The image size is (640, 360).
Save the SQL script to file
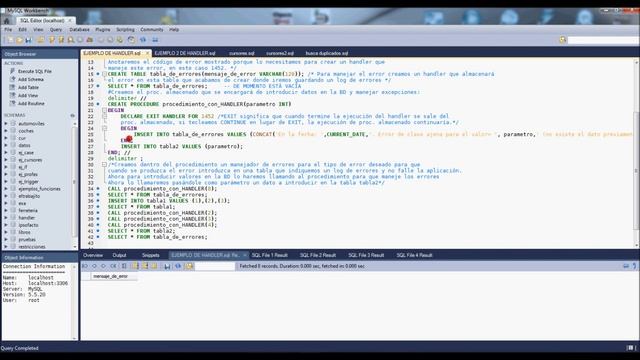pos(28,40)
